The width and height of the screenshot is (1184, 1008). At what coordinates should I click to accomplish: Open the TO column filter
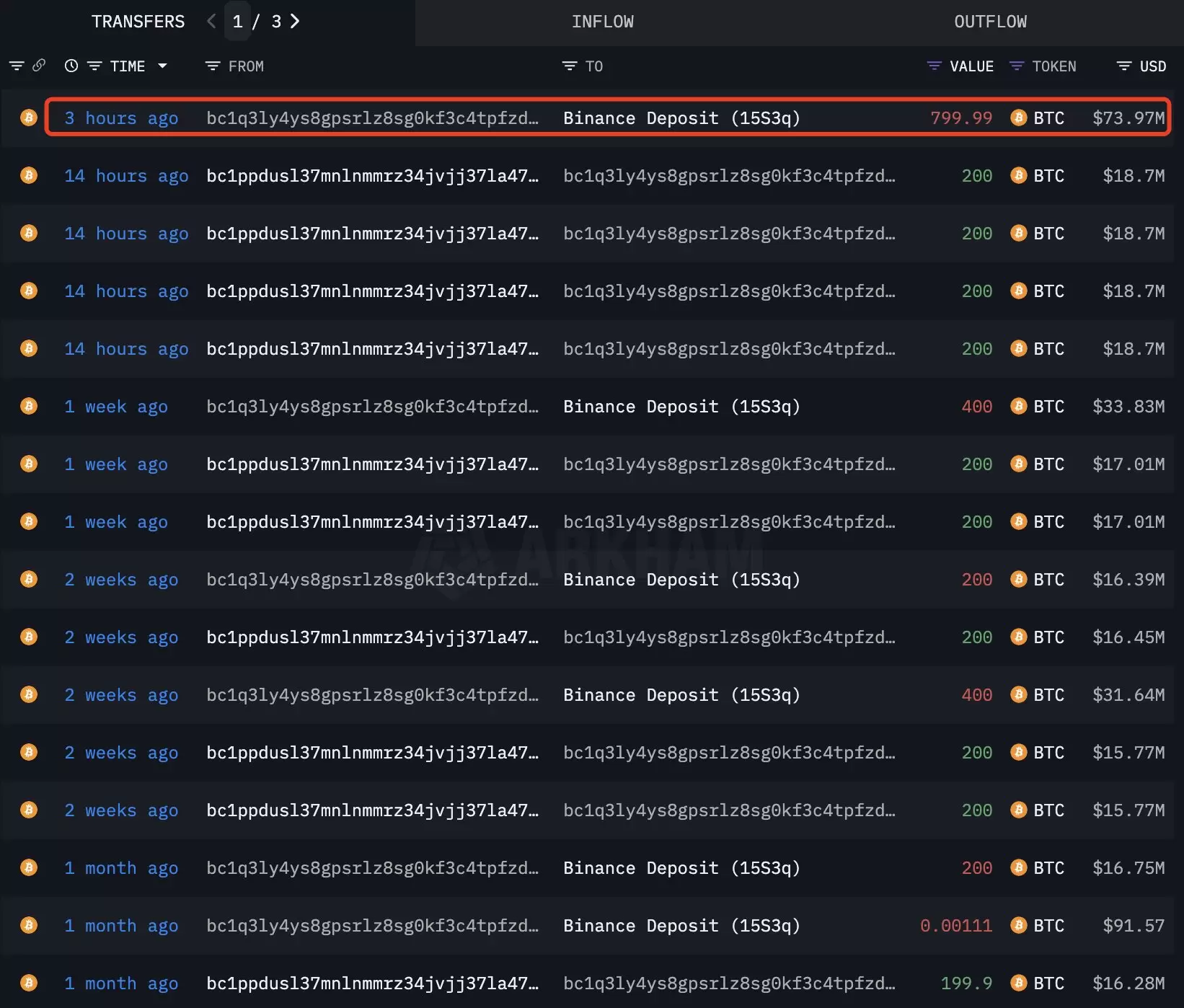pos(569,66)
